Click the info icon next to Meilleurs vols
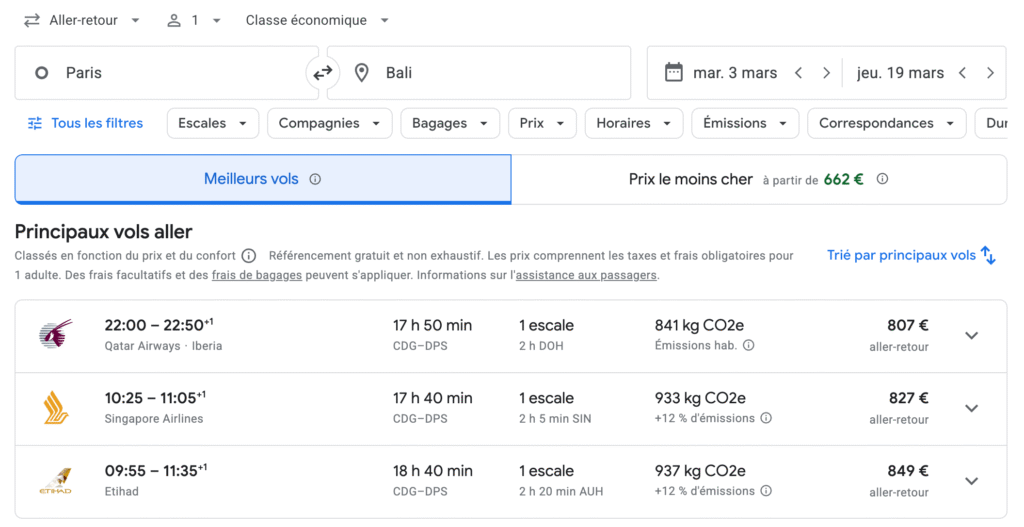This screenshot has width=1024, height=527. pyautogui.click(x=315, y=179)
